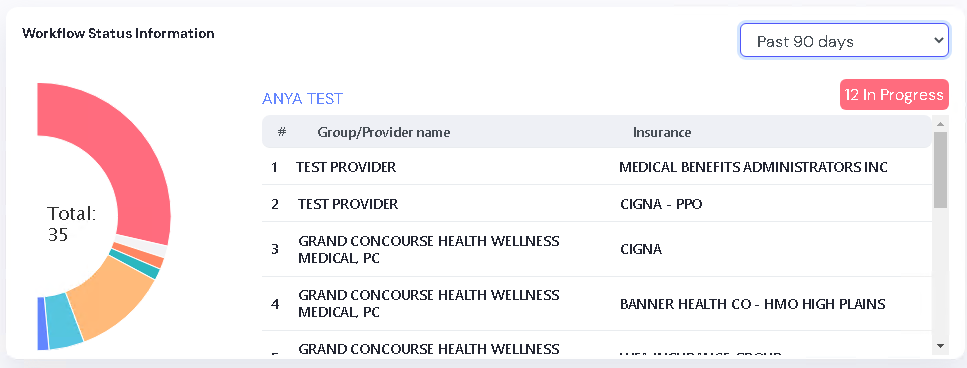Click the Total: 35 chart center label
The image size is (967, 368).
pyautogui.click(x=72, y=224)
